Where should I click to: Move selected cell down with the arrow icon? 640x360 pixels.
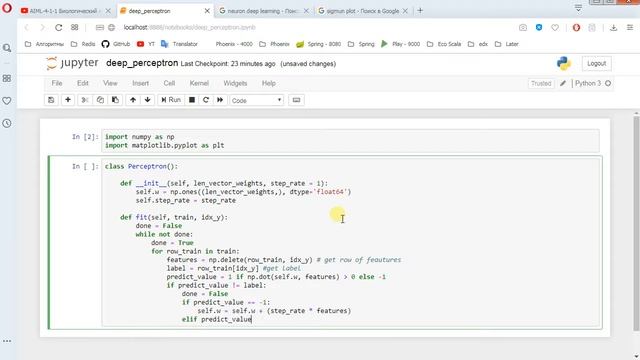coord(147,100)
